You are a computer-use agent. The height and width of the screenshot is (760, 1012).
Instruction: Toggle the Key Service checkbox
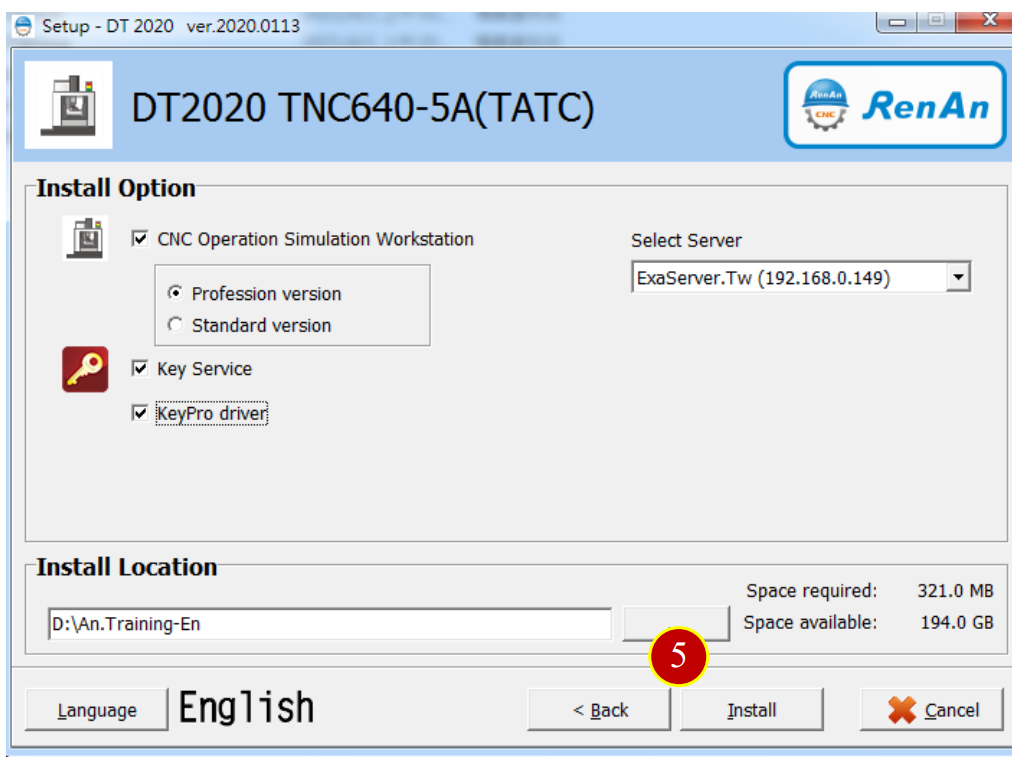pyautogui.click(x=139, y=368)
